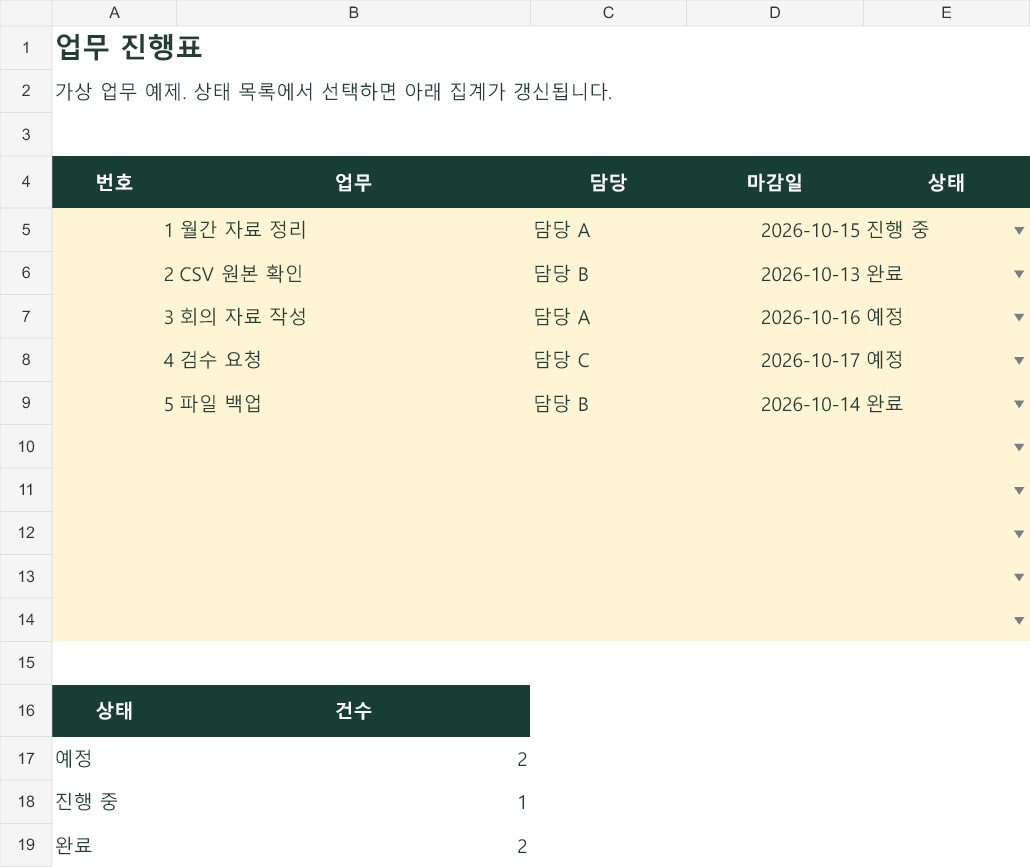The image size is (1030, 867).
Task: Select row 1 header
Action: pyautogui.click(x=26, y=48)
